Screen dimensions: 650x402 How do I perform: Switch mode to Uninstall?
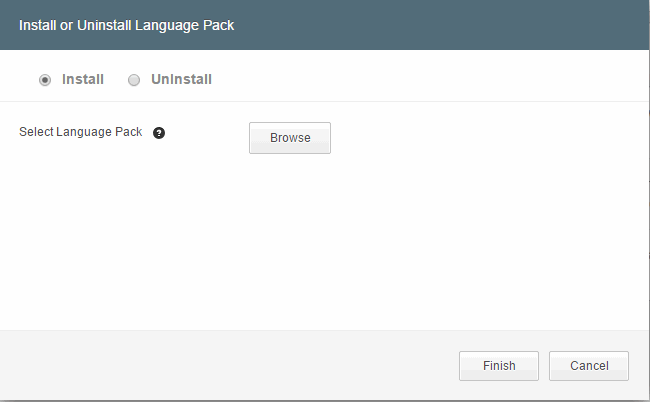click(x=134, y=80)
